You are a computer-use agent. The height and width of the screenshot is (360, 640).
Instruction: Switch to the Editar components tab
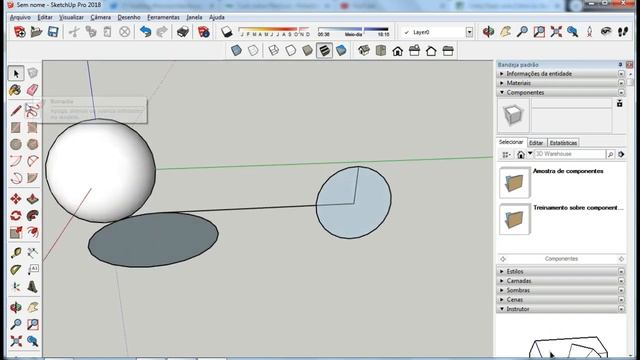point(536,143)
